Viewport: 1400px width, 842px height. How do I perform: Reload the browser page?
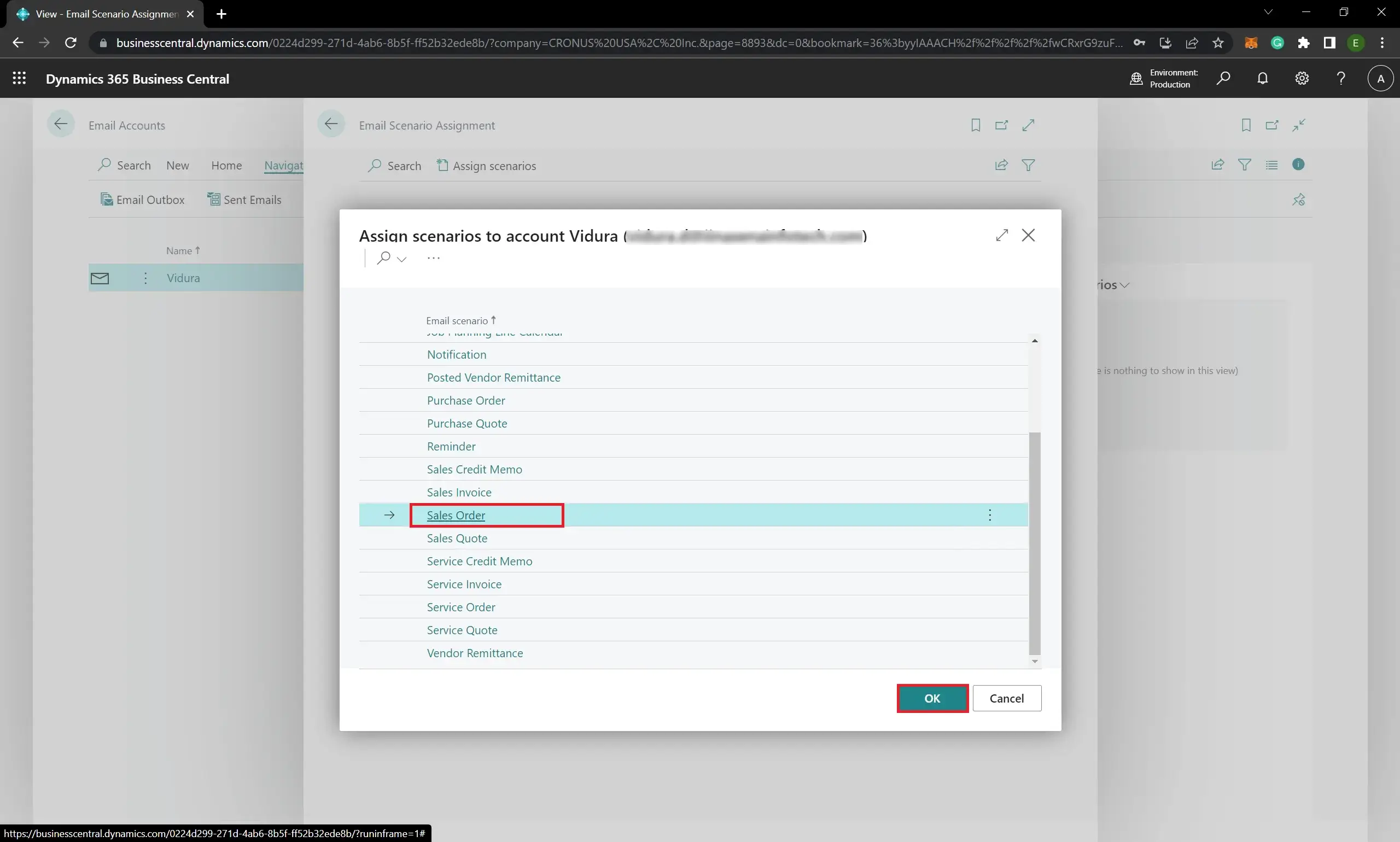[71, 43]
